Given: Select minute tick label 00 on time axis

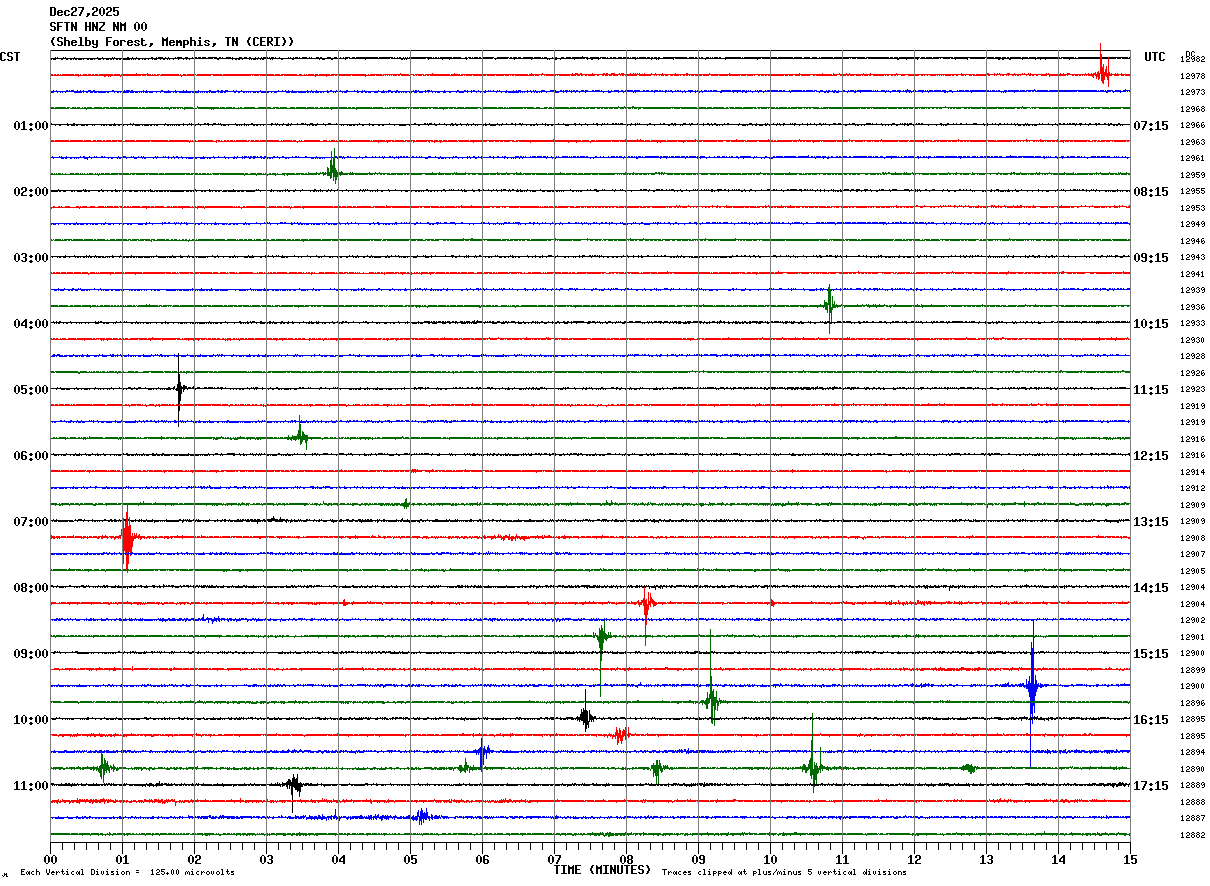Looking at the screenshot, I should point(50,859).
